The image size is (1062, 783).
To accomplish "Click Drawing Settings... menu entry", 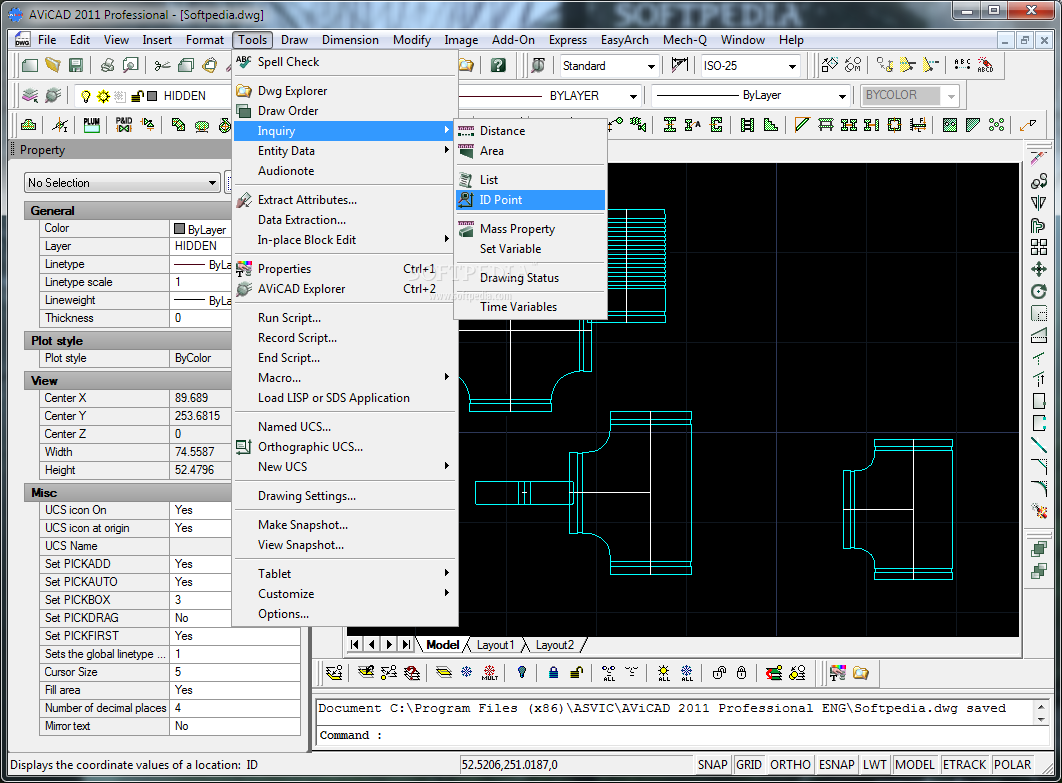I will pyautogui.click(x=345, y=496).
